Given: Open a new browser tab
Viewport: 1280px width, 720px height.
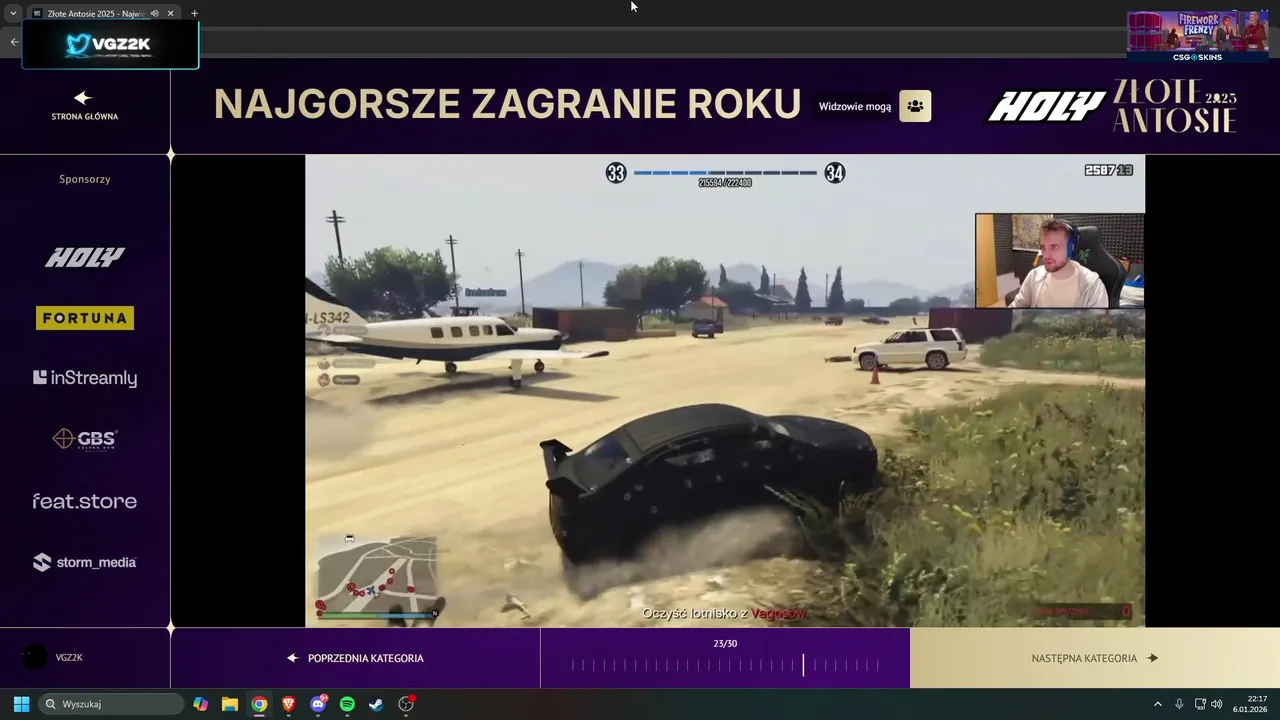Looking at the screenshot, I should [x=194, y=13].
